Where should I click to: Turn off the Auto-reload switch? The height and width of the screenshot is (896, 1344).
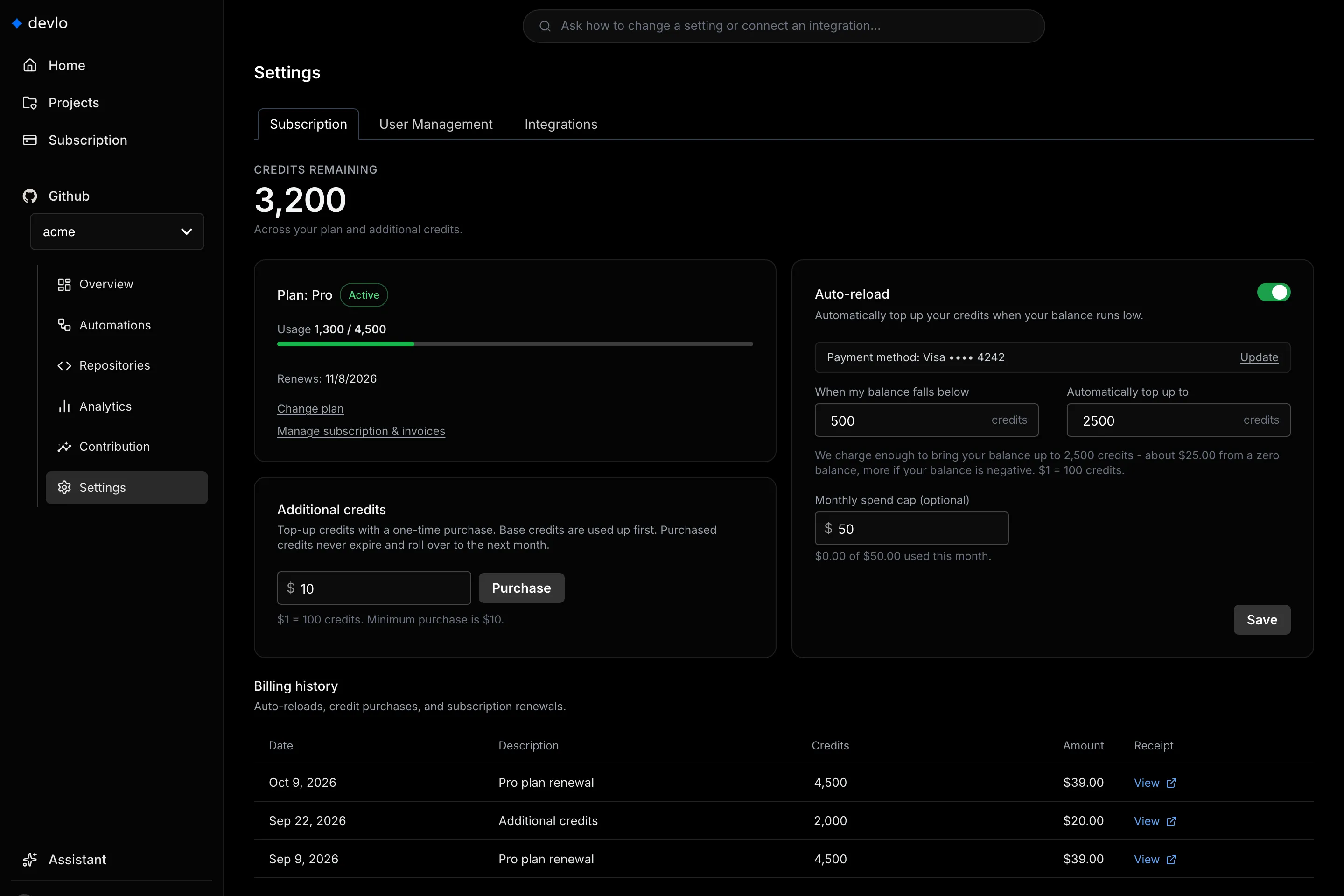tap(1273, 292)
